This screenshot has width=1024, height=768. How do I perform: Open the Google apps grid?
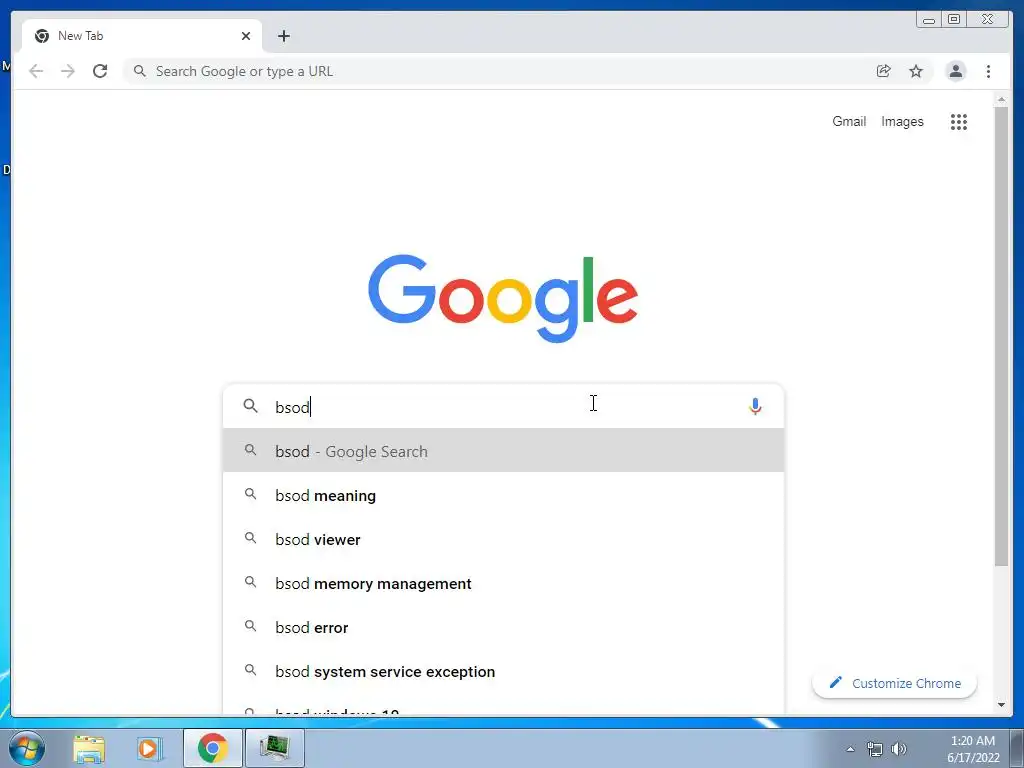point(958,121)
